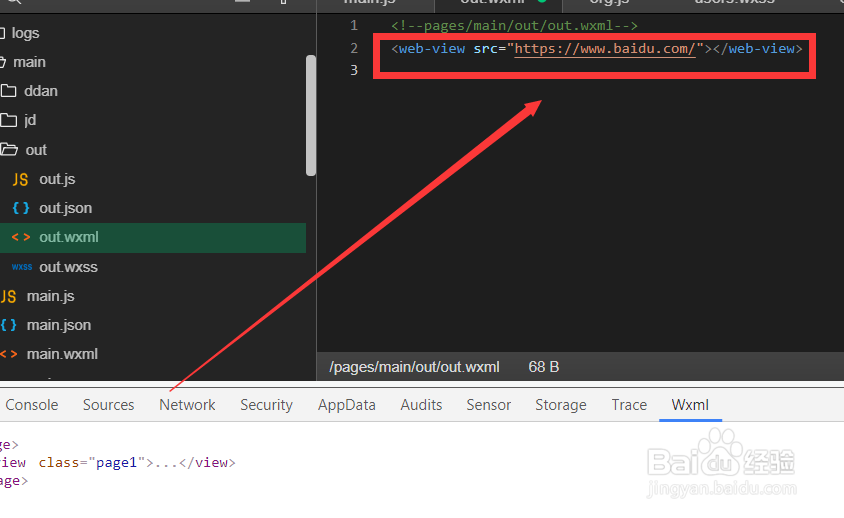
Task: Click the comment on editor line 1
Action: 514,25
